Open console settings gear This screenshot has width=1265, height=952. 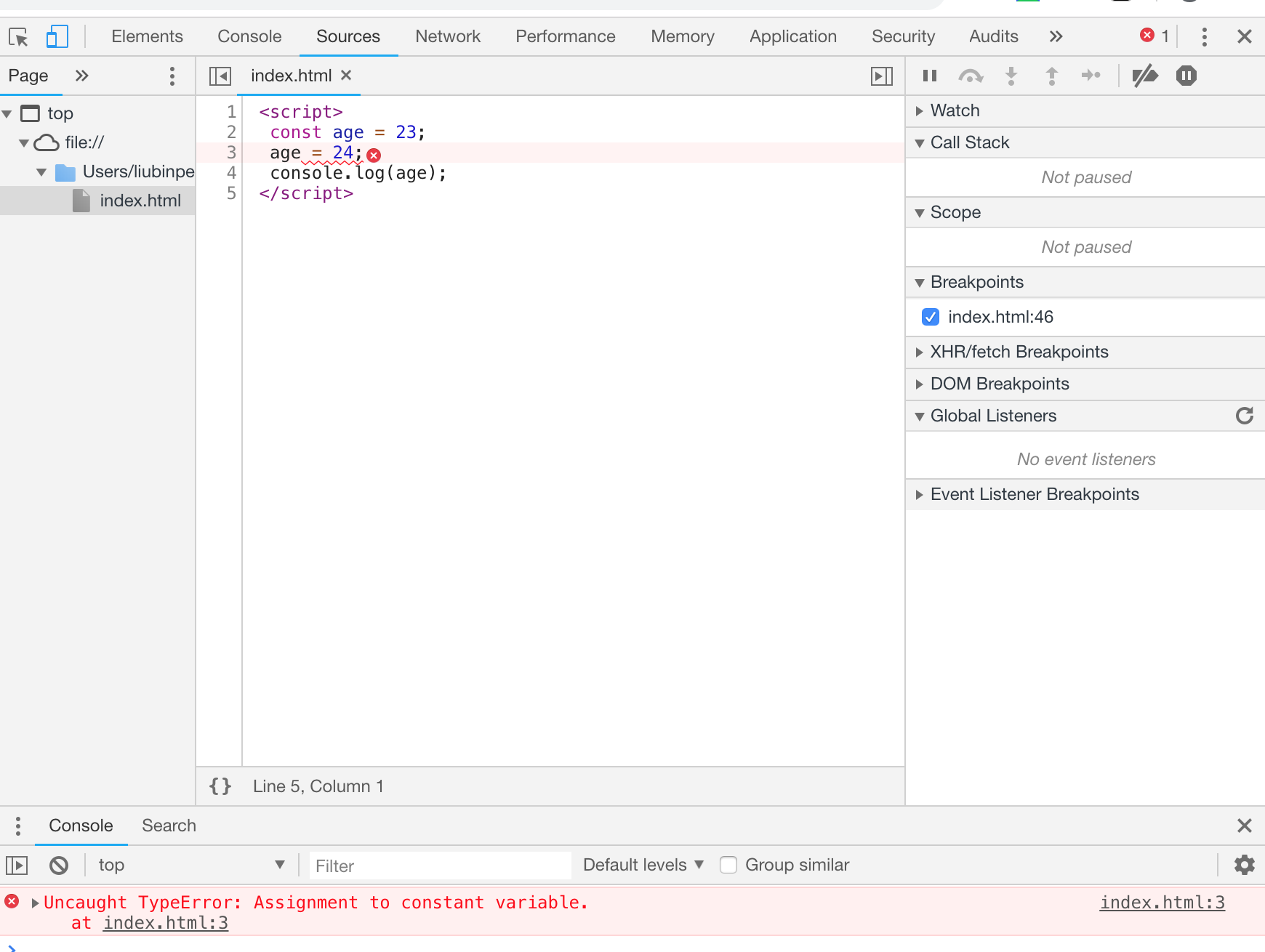pyautogui.click(x=1245, y=865)
